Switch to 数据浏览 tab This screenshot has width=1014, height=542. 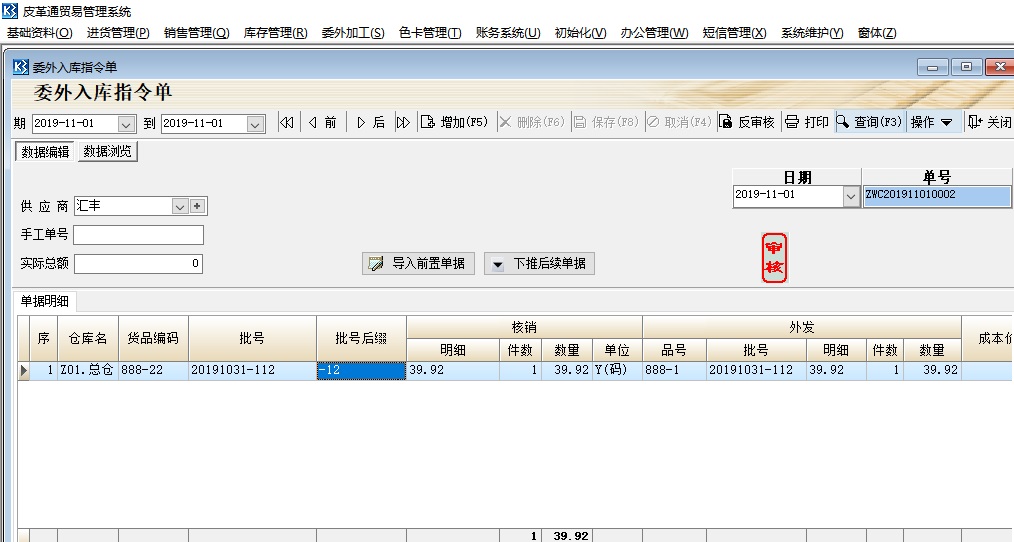pos(107,152)
